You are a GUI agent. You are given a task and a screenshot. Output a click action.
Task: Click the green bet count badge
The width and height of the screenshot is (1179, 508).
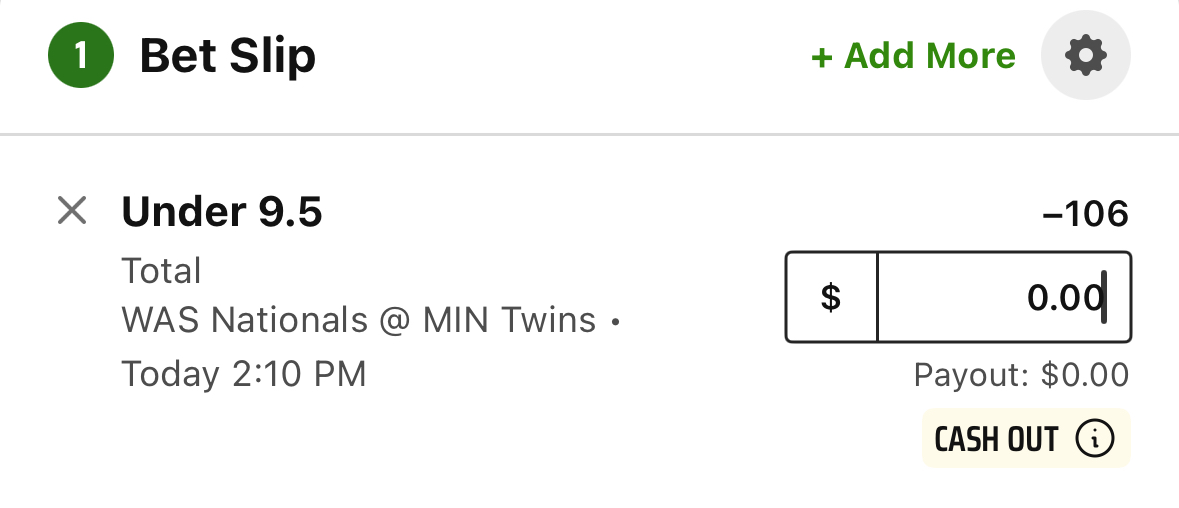[80, 56]
